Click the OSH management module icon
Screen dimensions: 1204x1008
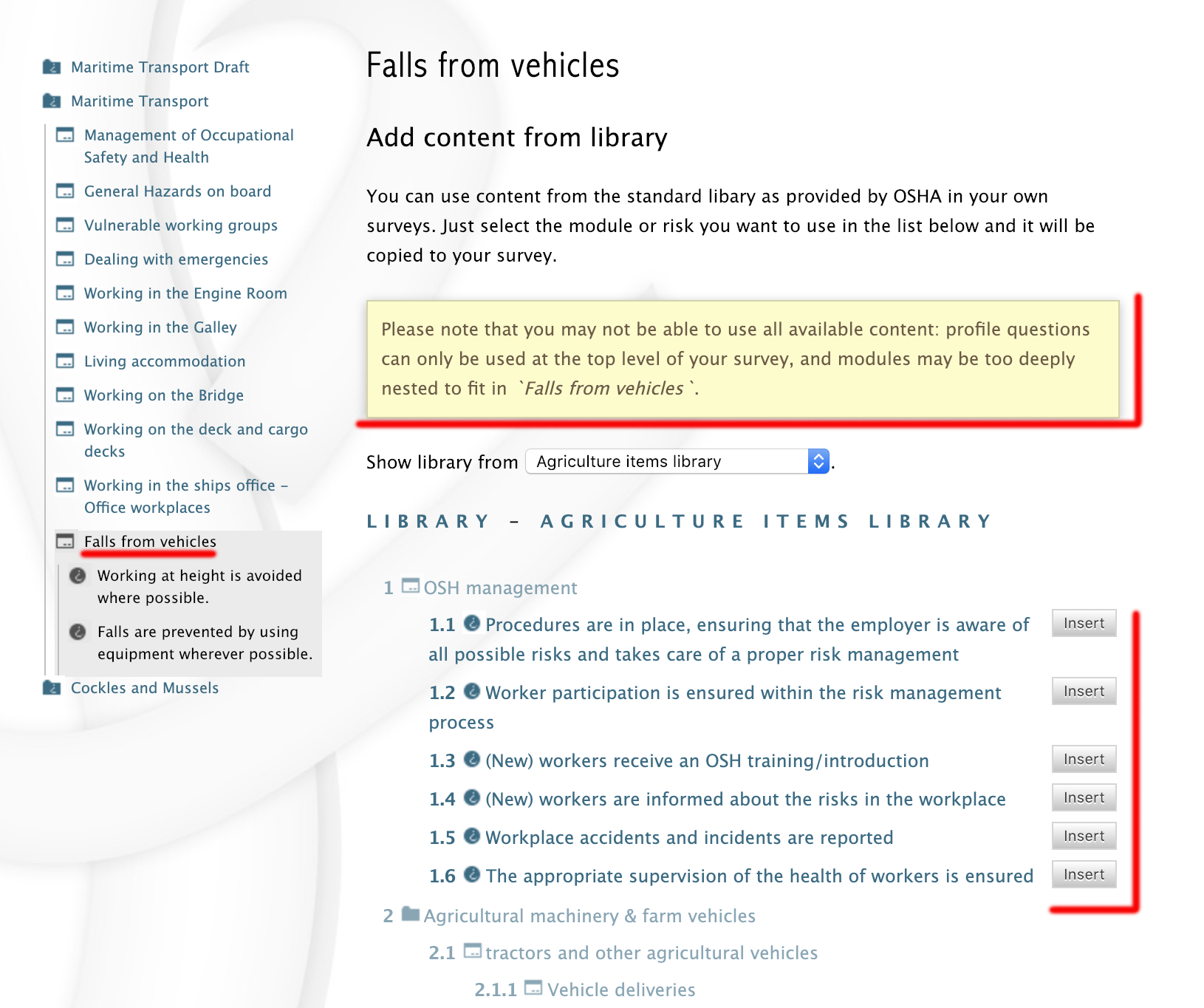(410, 587)
